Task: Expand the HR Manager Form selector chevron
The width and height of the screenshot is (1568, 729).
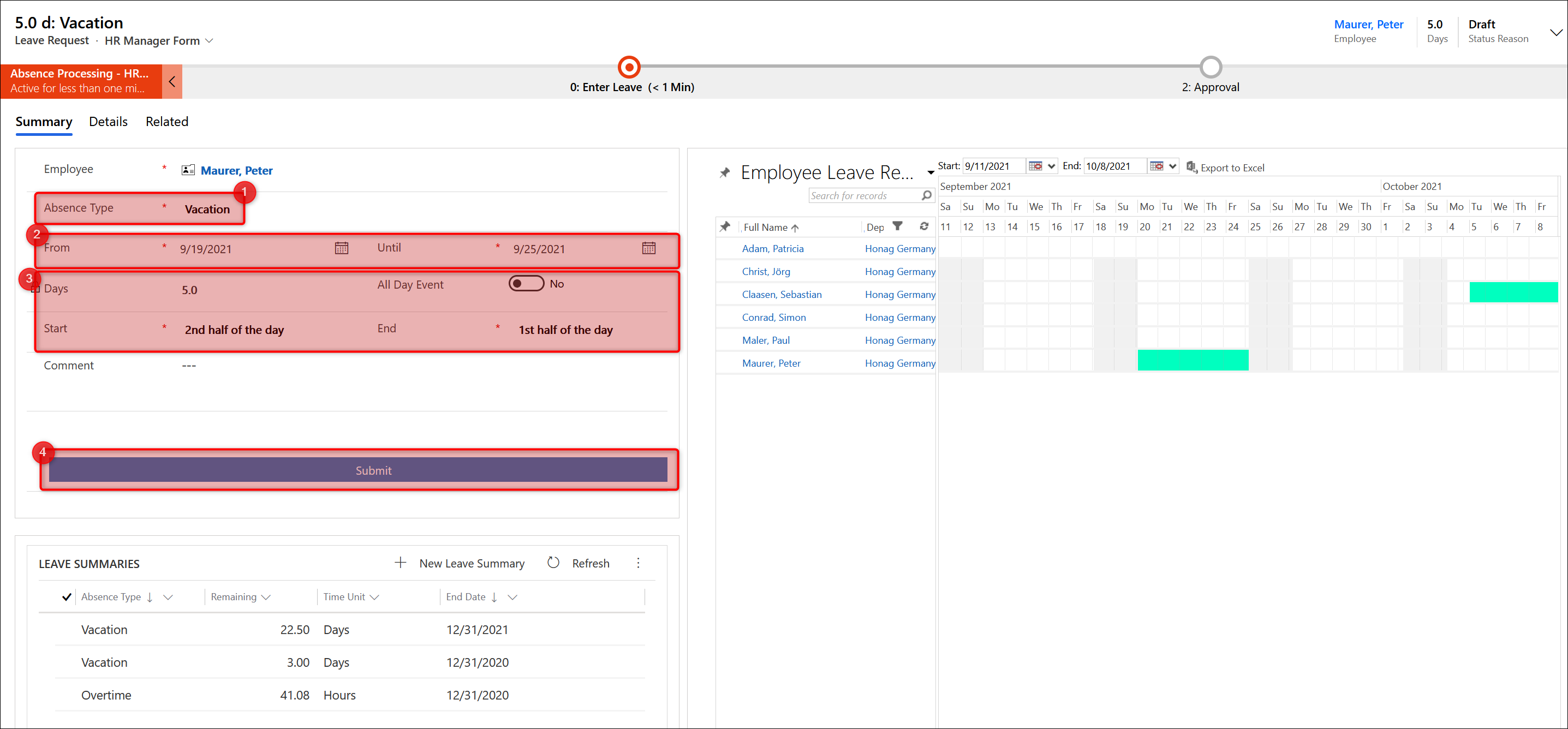Action: [x=210, y=41]
